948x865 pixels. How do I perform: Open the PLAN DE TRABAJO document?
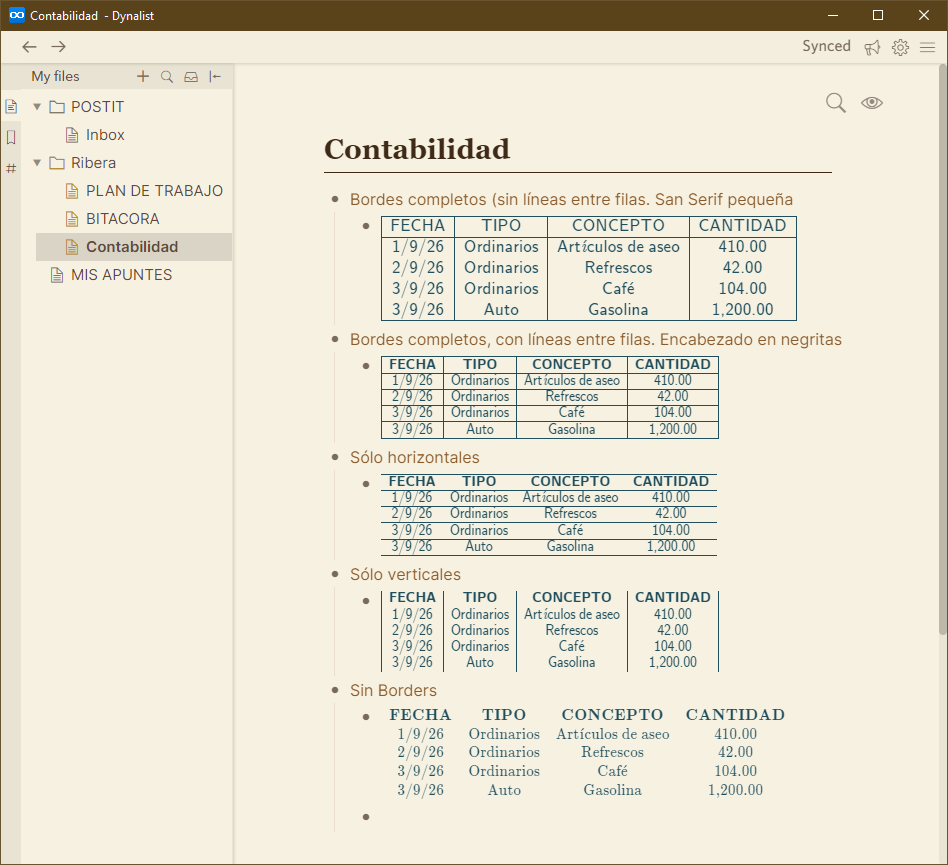(154, 191)
